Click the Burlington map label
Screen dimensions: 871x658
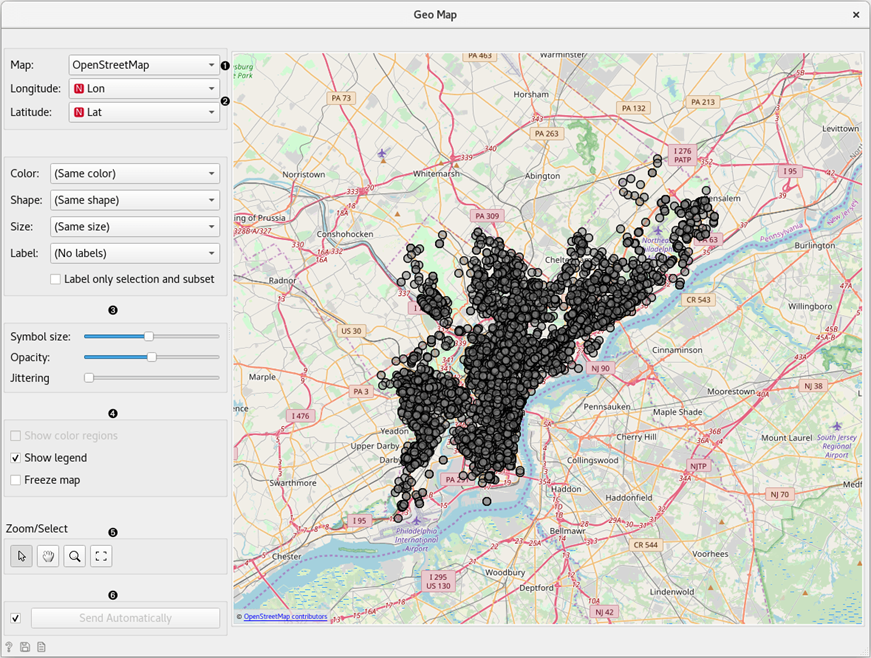[x=814, y=245]
